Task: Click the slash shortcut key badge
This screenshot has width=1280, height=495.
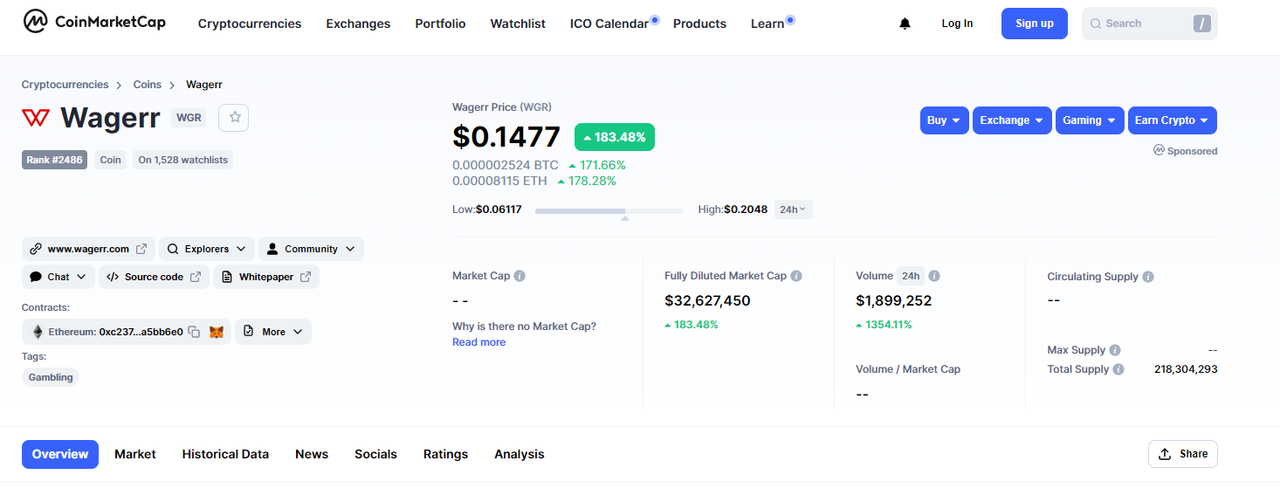Action: pos(1202,23)
